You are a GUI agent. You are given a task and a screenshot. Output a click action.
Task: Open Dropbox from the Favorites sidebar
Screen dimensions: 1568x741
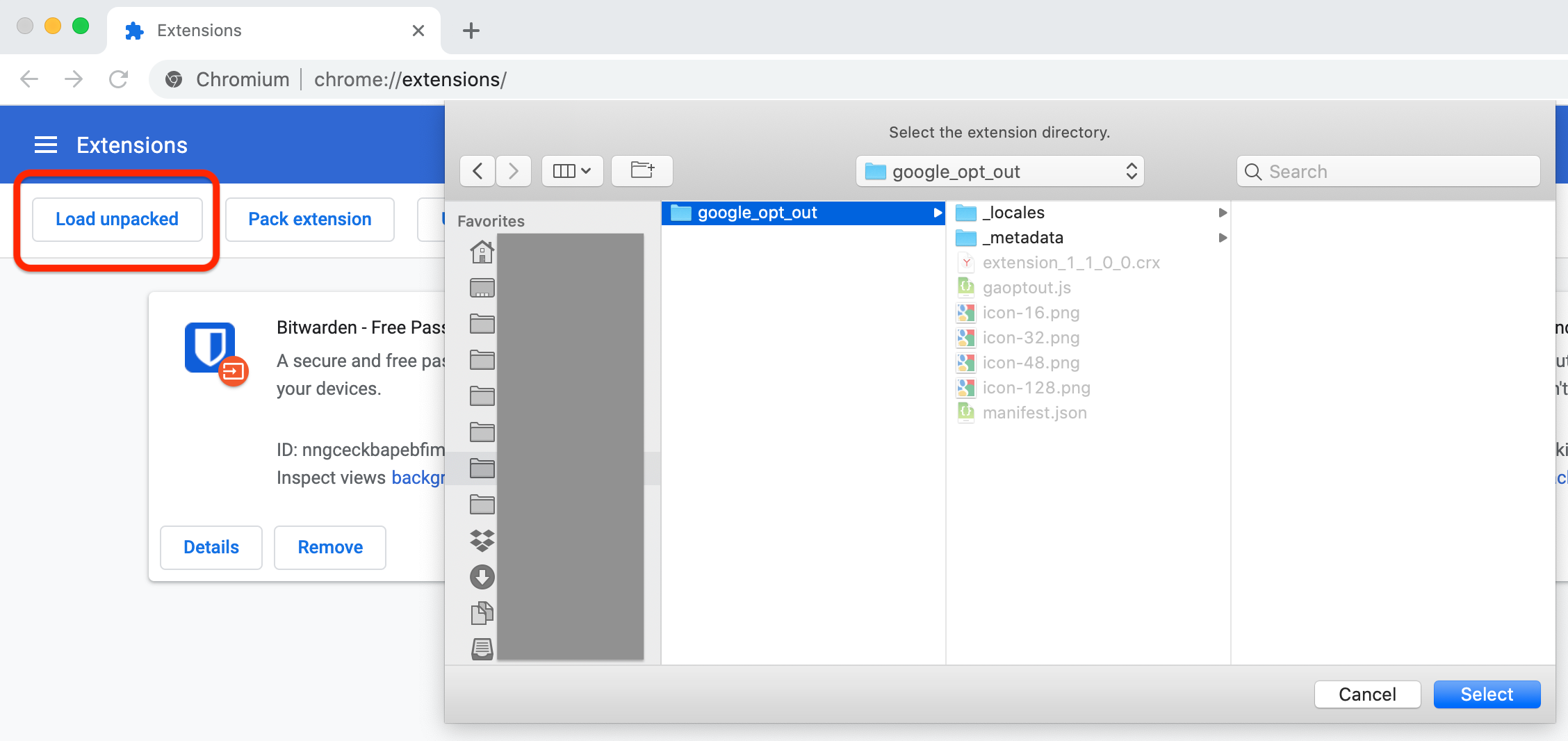(482, 541)
